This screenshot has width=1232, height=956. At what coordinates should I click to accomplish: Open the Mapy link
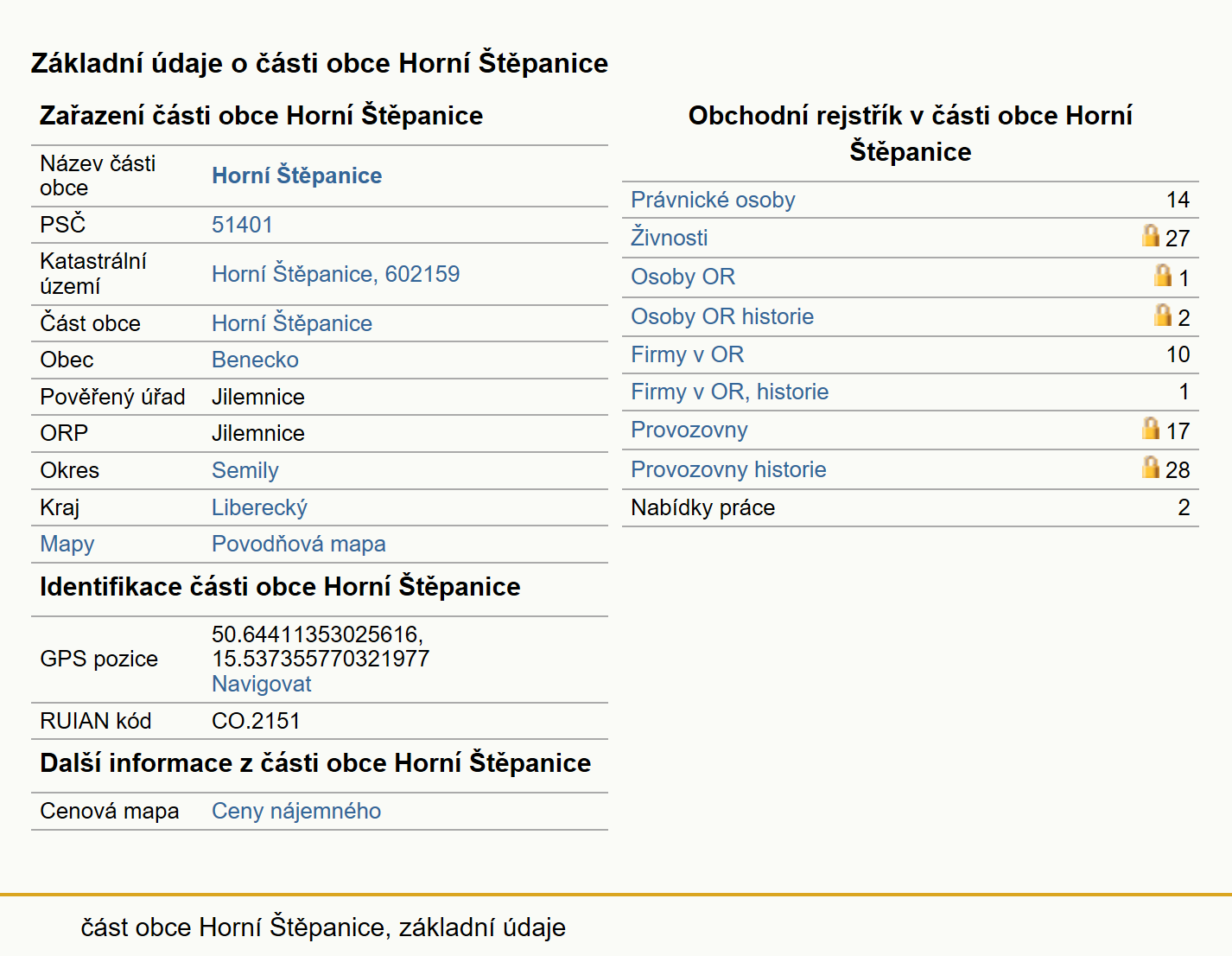click(67, 545)
